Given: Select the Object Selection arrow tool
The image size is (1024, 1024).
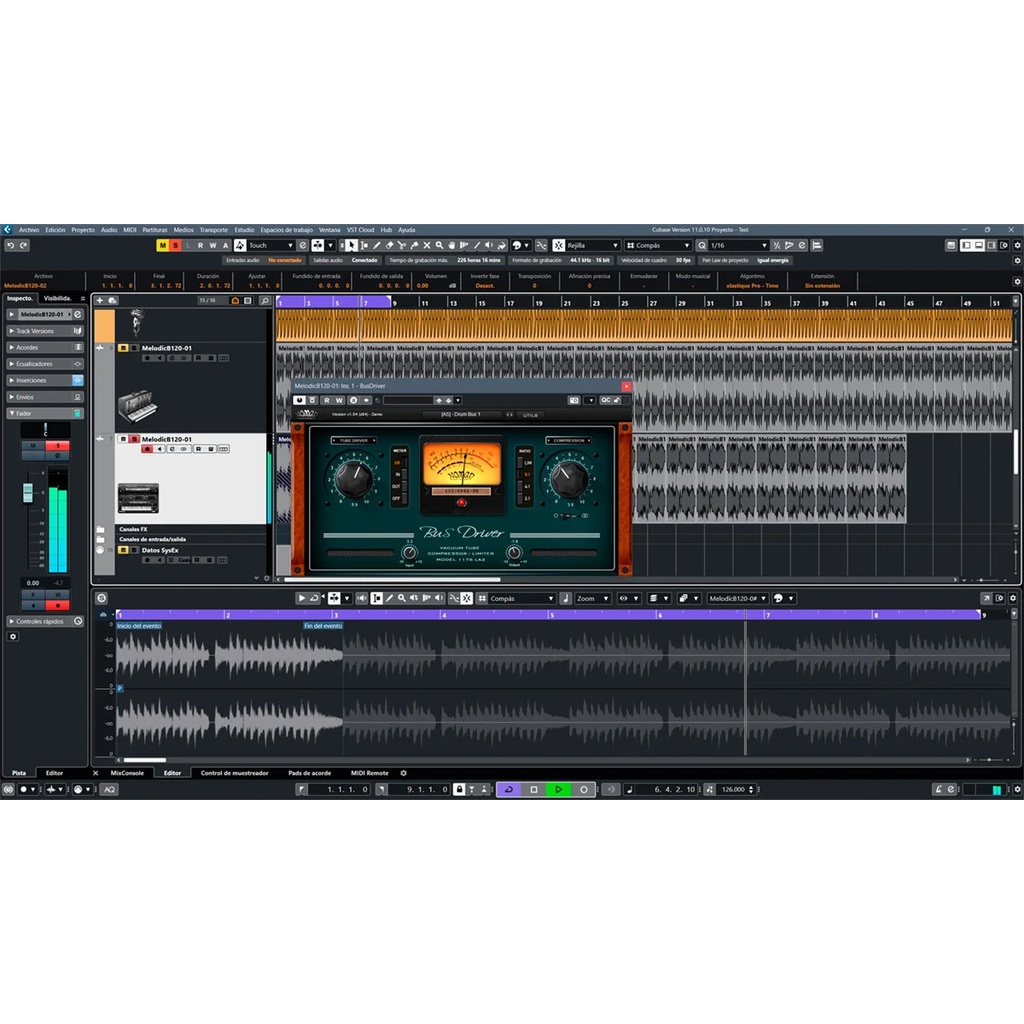Looking at the screenshot, I should click(x=351, y=246).
